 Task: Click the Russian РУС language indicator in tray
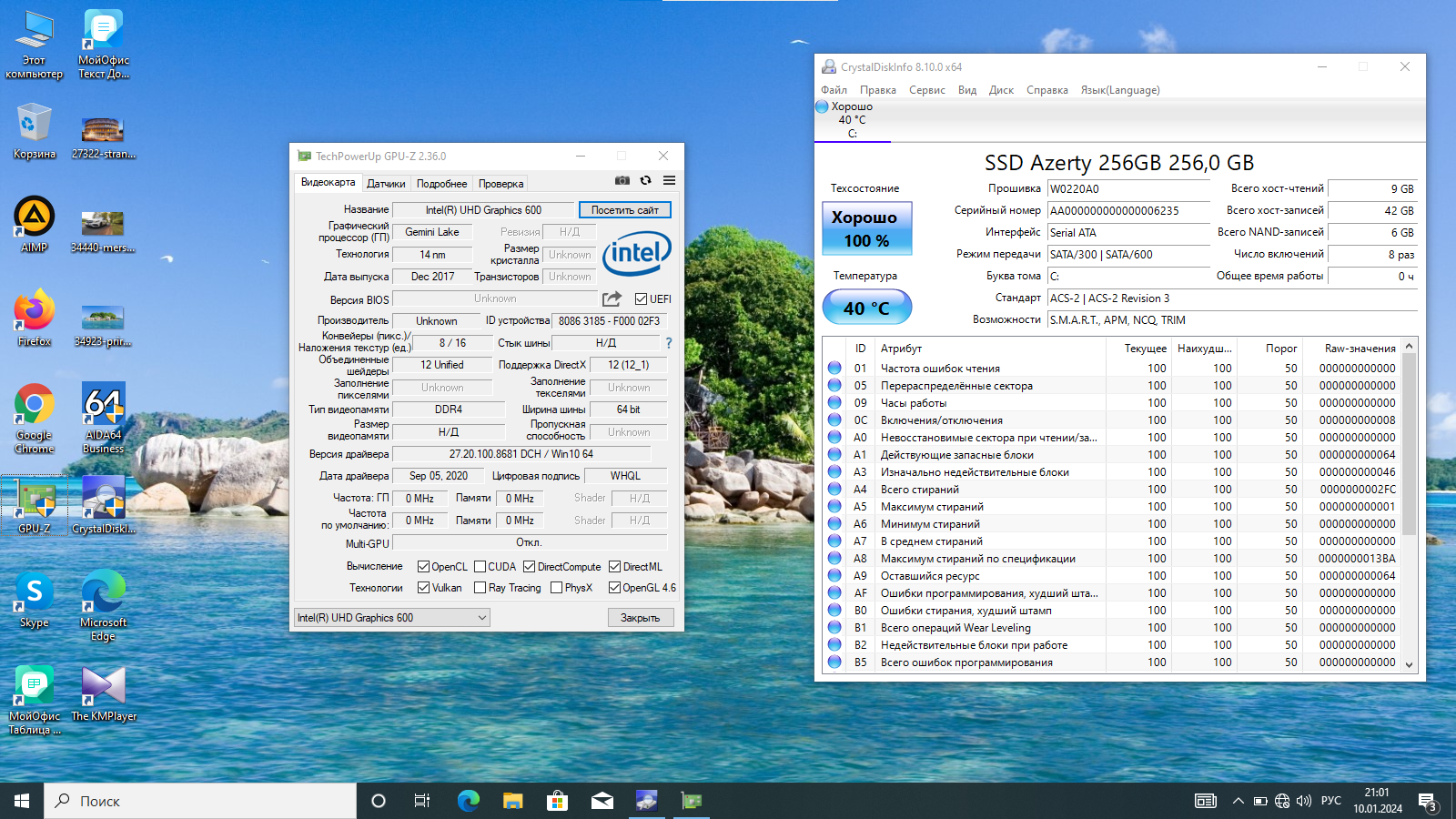pyautogui.click(x=1331, y=801)
